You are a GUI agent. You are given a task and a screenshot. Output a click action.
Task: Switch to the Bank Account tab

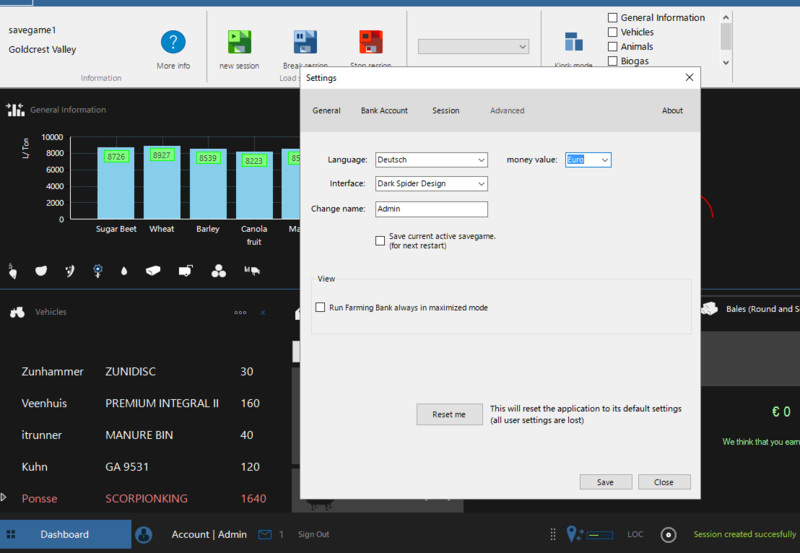click(384, 111)
